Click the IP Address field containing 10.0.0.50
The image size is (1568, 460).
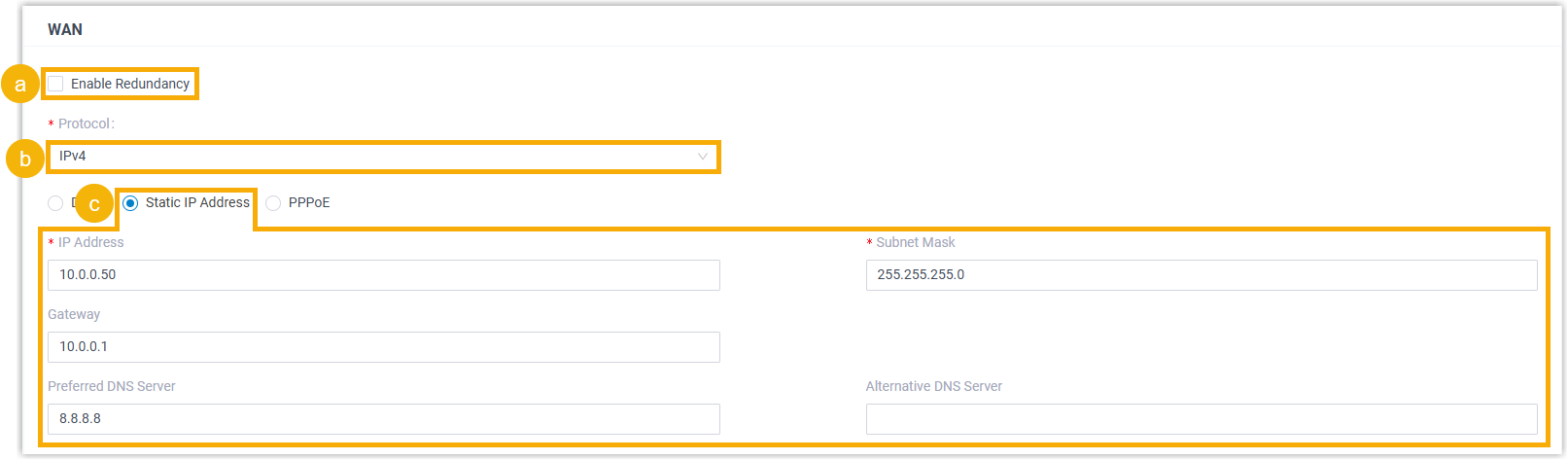click(383, 275)
